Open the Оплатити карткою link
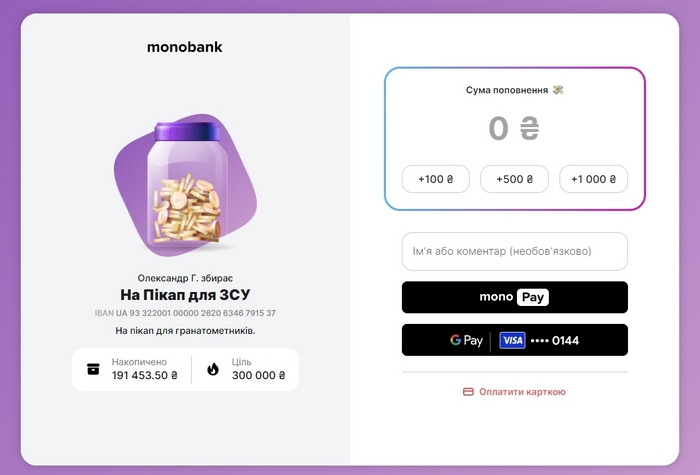 pyautogui.click(x=522, y=392)
